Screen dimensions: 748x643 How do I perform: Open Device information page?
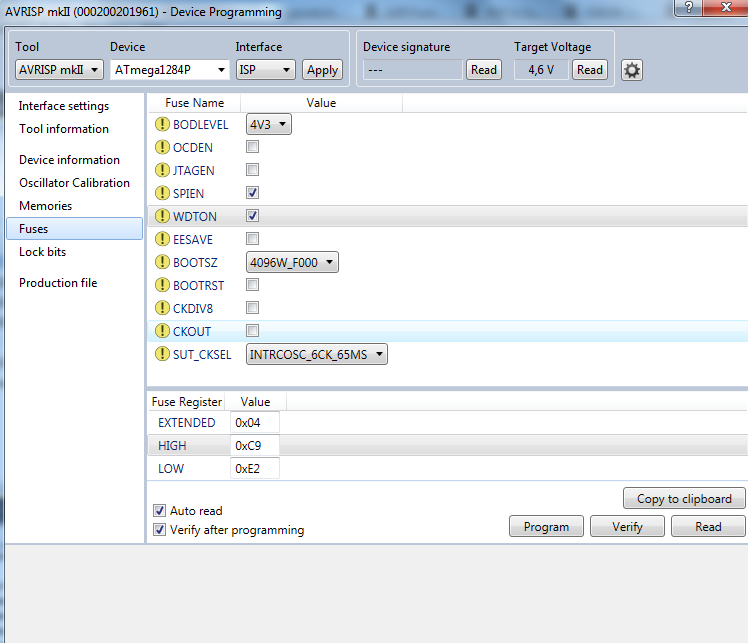[69, 160]
